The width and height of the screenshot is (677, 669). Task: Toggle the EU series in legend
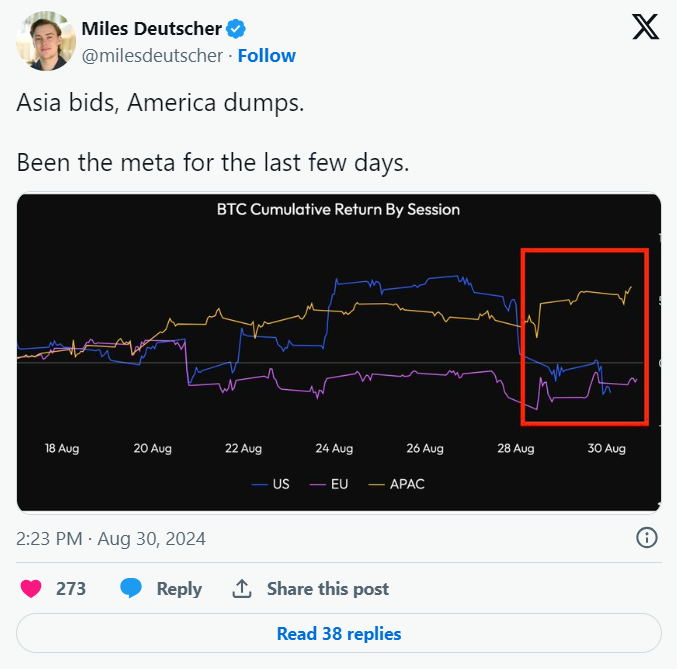click(329, 484)
